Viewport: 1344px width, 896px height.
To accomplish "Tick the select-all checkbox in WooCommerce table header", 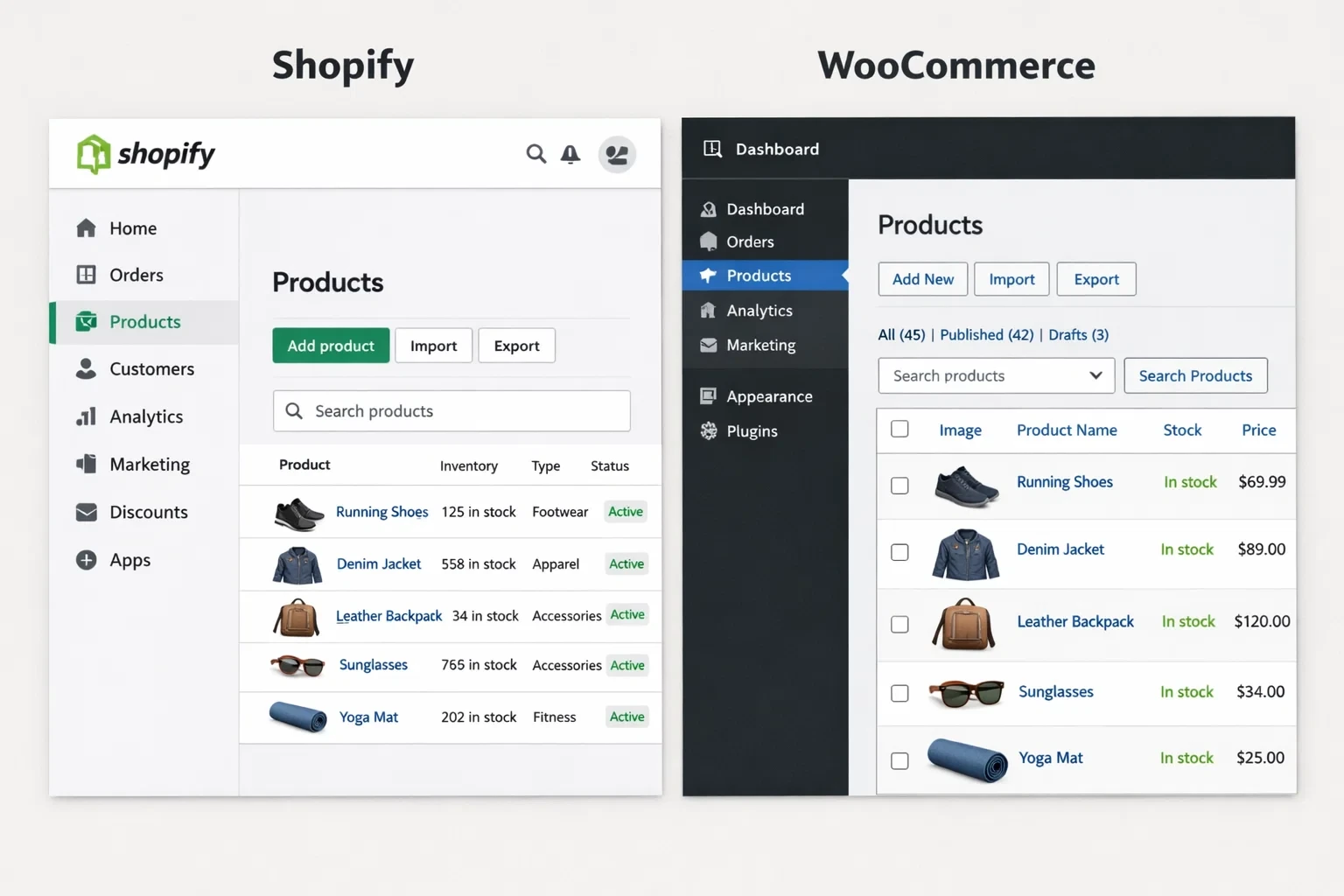I will [899, 429].
